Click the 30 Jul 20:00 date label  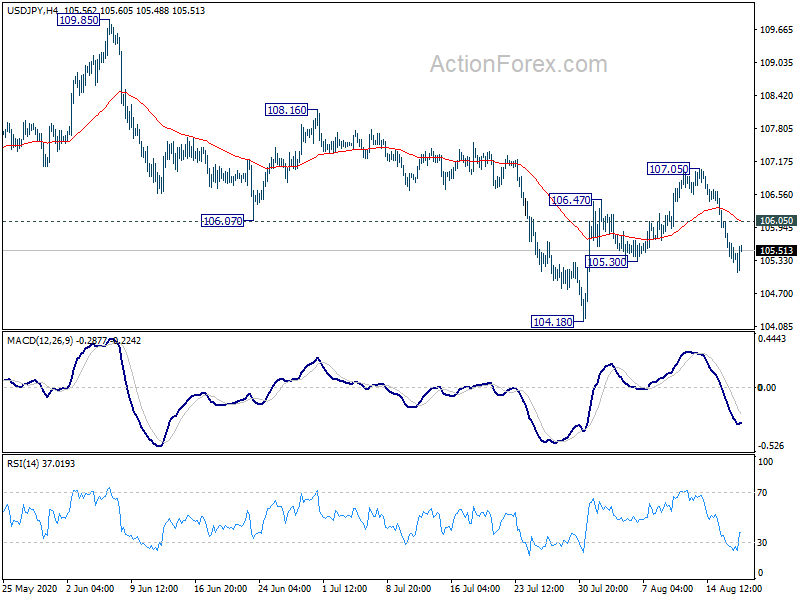603,588
